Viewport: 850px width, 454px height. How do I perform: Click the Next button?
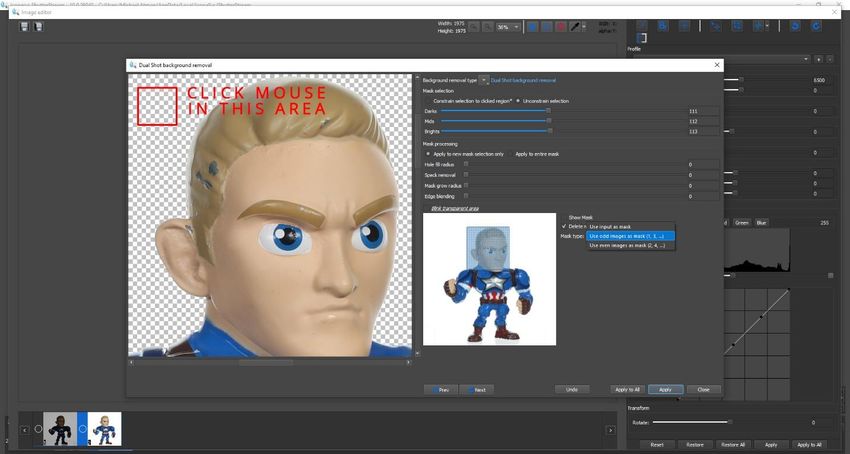tap(476, 389)
